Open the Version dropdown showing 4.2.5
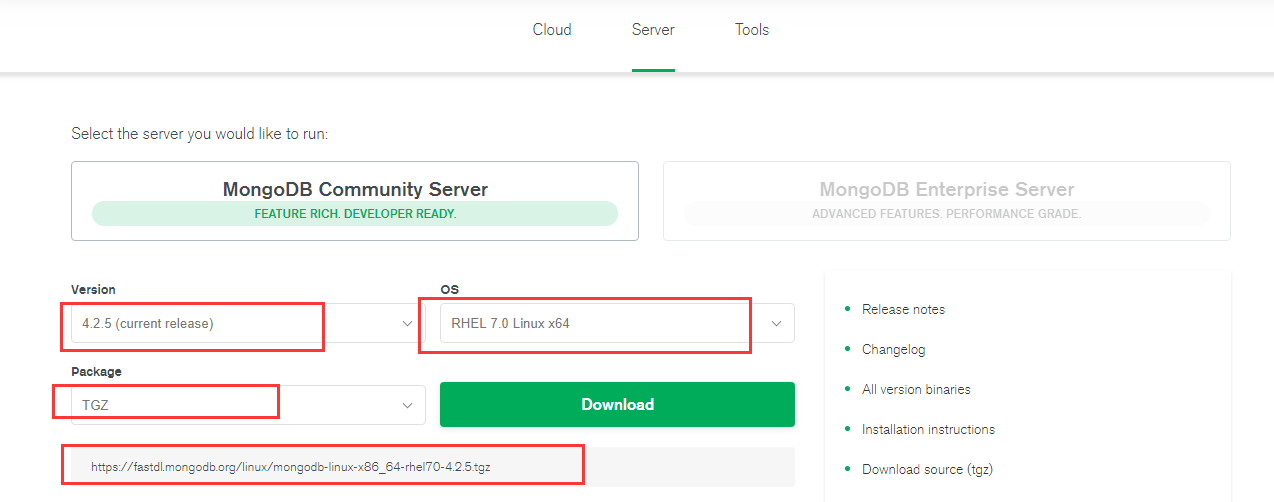The width and height of the screenshot is (1274, 502). click(248, 324)
